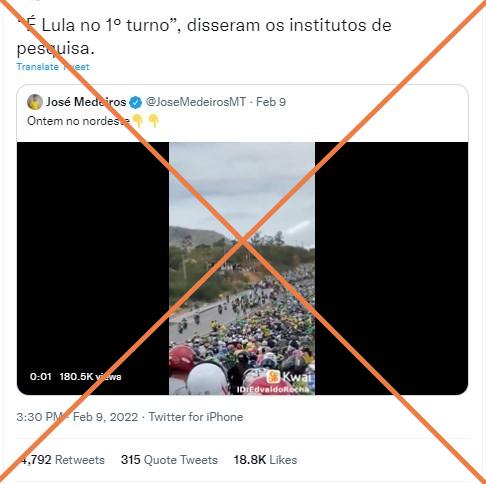Viewport: 486px width, 484px height.
Task: Open the 3:30 PM Feb 9, 2022 timestamp
Action: pos(77,417)
